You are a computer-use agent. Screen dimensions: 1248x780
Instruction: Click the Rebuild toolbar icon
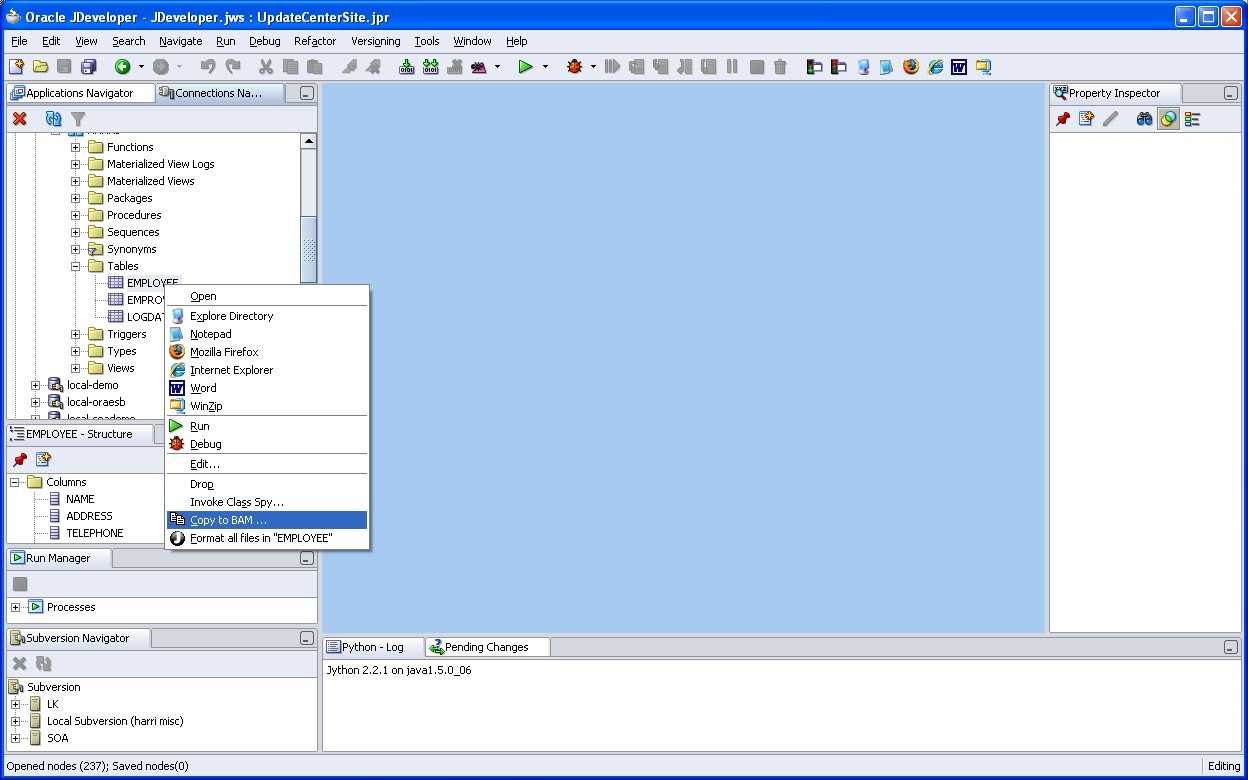pos(430,67)
